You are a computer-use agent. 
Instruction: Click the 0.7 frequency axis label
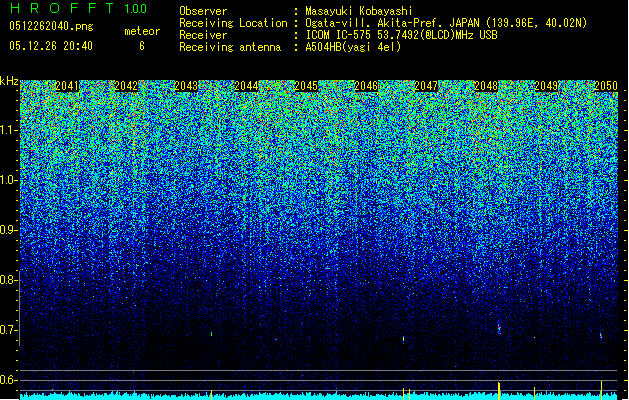point(9,330)
